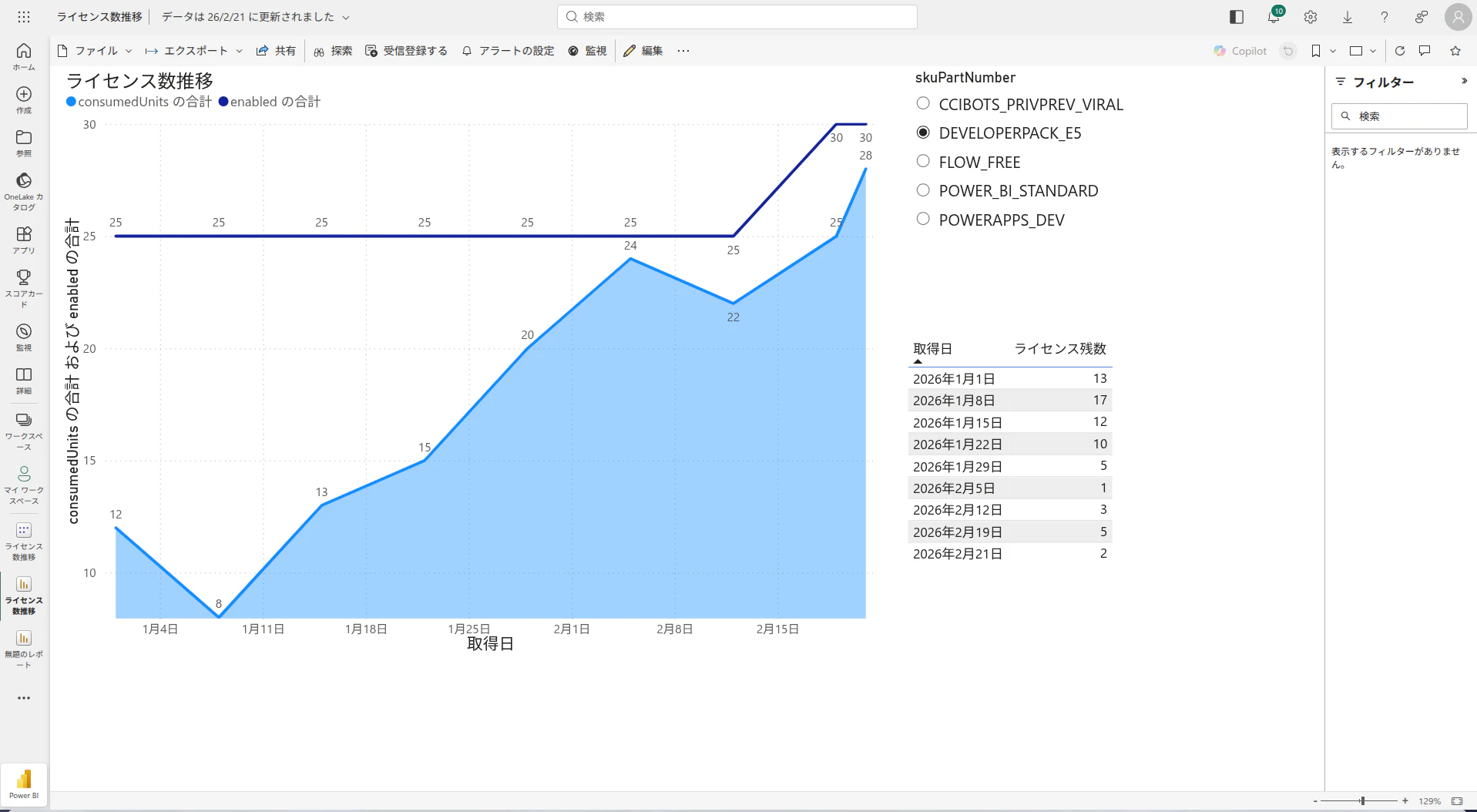Click 編集 edit button
This screenshot has height=812, width=1477.
point(643,51)
